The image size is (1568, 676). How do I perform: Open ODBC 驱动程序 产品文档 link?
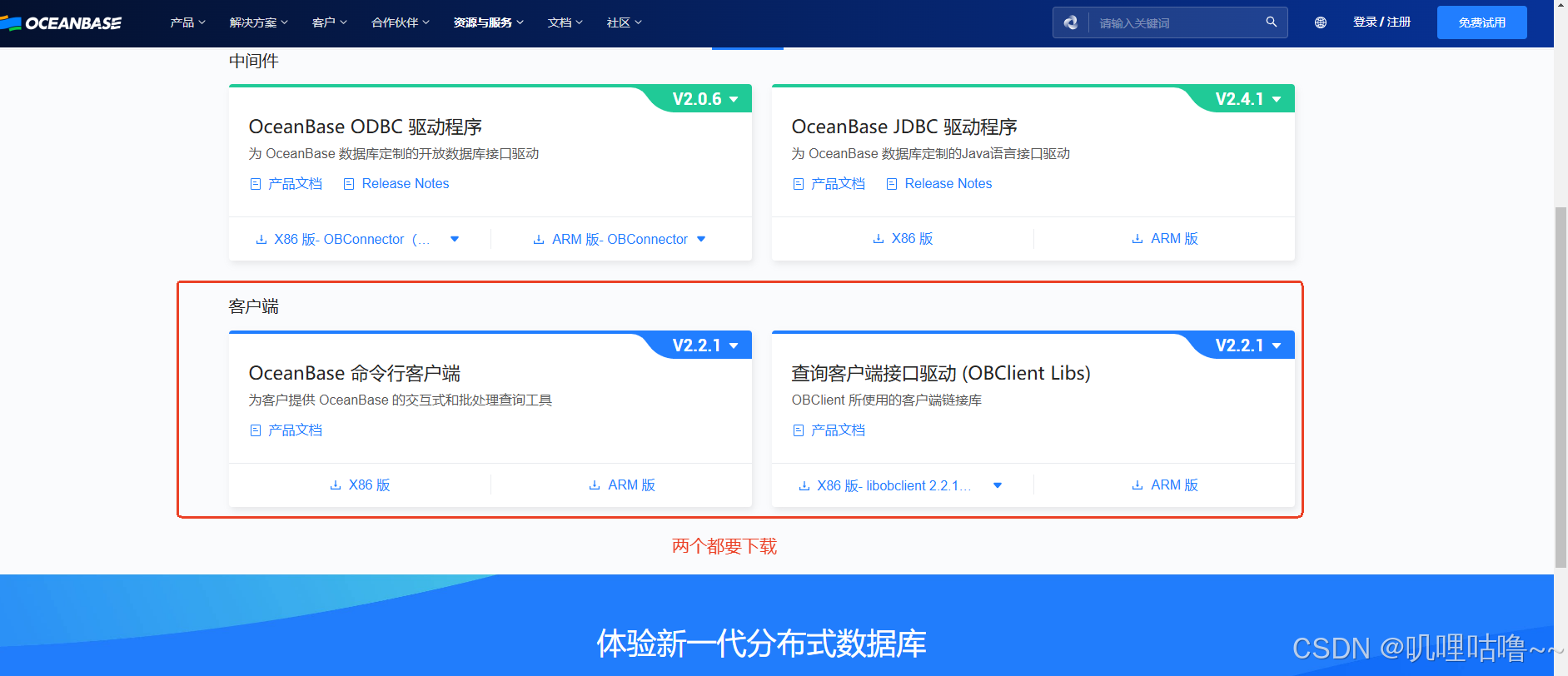(x=295, y=184)
